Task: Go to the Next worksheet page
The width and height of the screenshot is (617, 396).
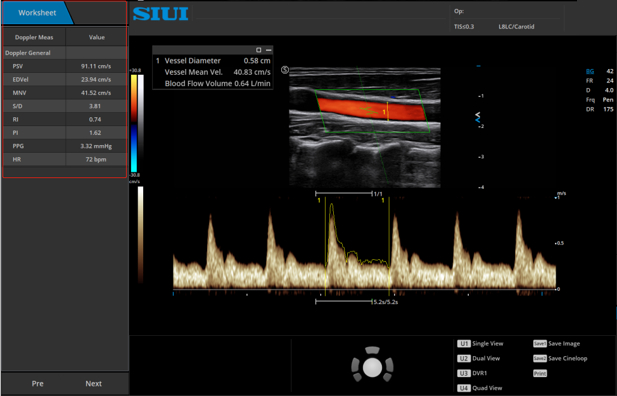Action: pos(94,383)
